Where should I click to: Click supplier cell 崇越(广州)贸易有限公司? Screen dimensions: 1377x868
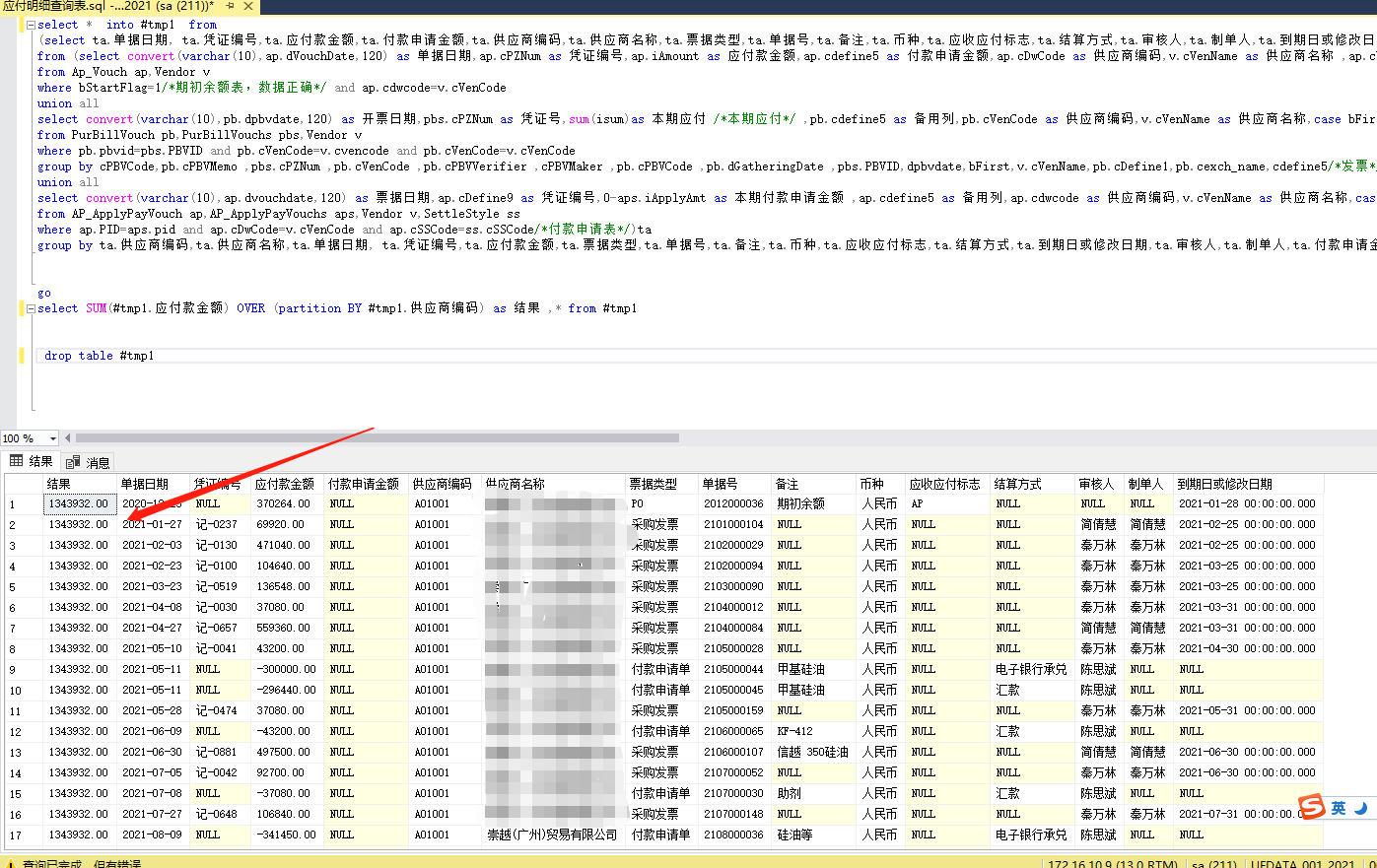[x=554, y=835]
